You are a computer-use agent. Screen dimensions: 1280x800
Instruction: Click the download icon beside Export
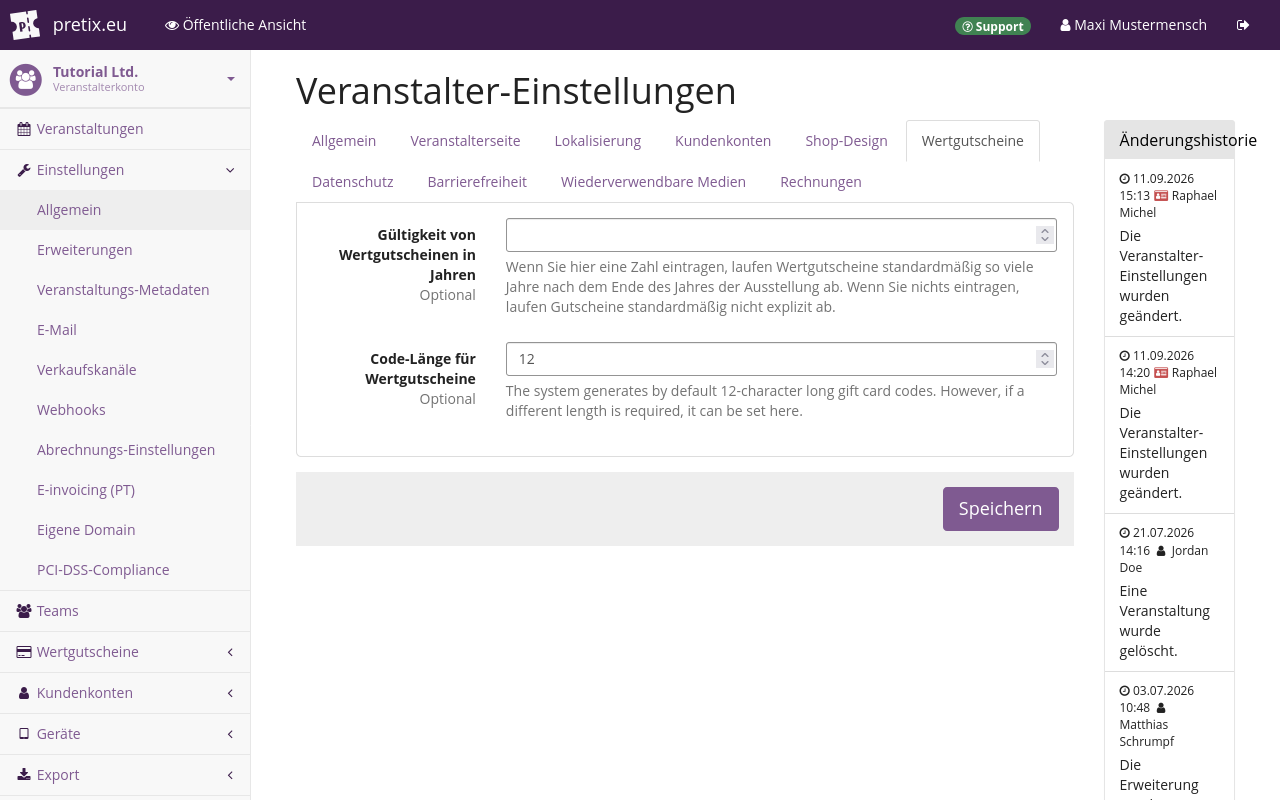click(x=24, y=775)
